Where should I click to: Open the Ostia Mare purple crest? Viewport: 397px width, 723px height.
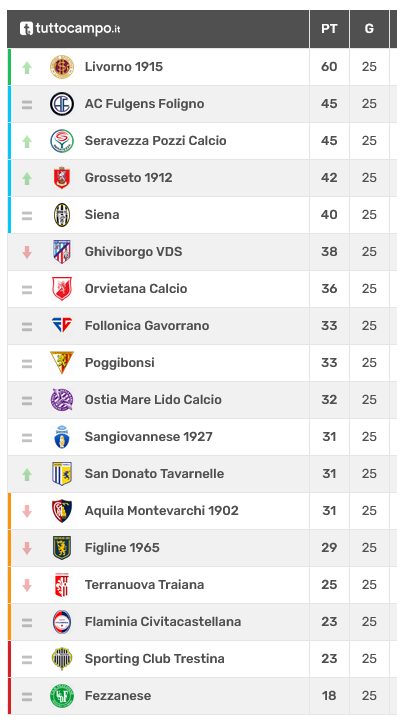[x=62, y=400]
